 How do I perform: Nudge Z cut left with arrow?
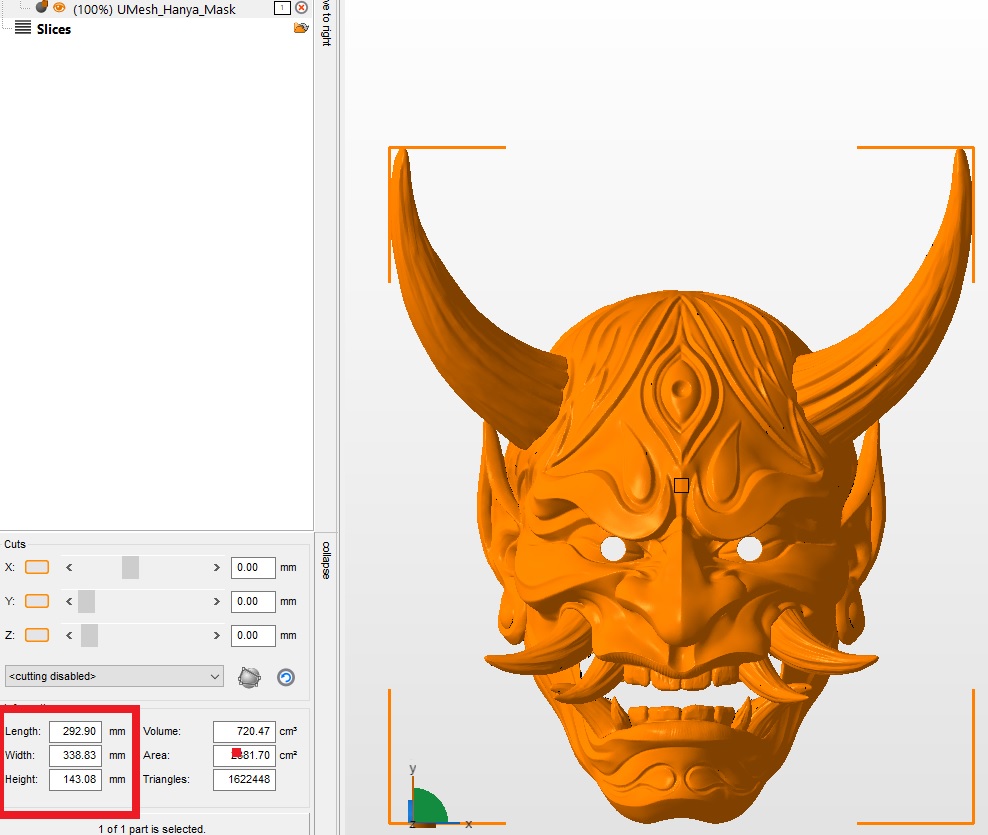pos(69,635)
